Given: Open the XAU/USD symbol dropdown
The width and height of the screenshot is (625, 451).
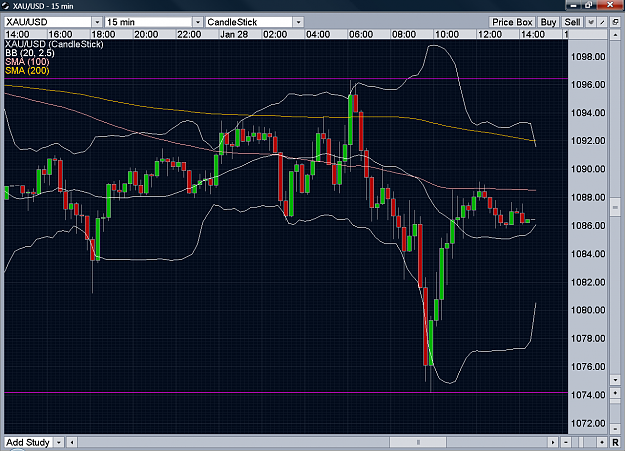Looking at the screenshot, I should click(x=97, y=22).
